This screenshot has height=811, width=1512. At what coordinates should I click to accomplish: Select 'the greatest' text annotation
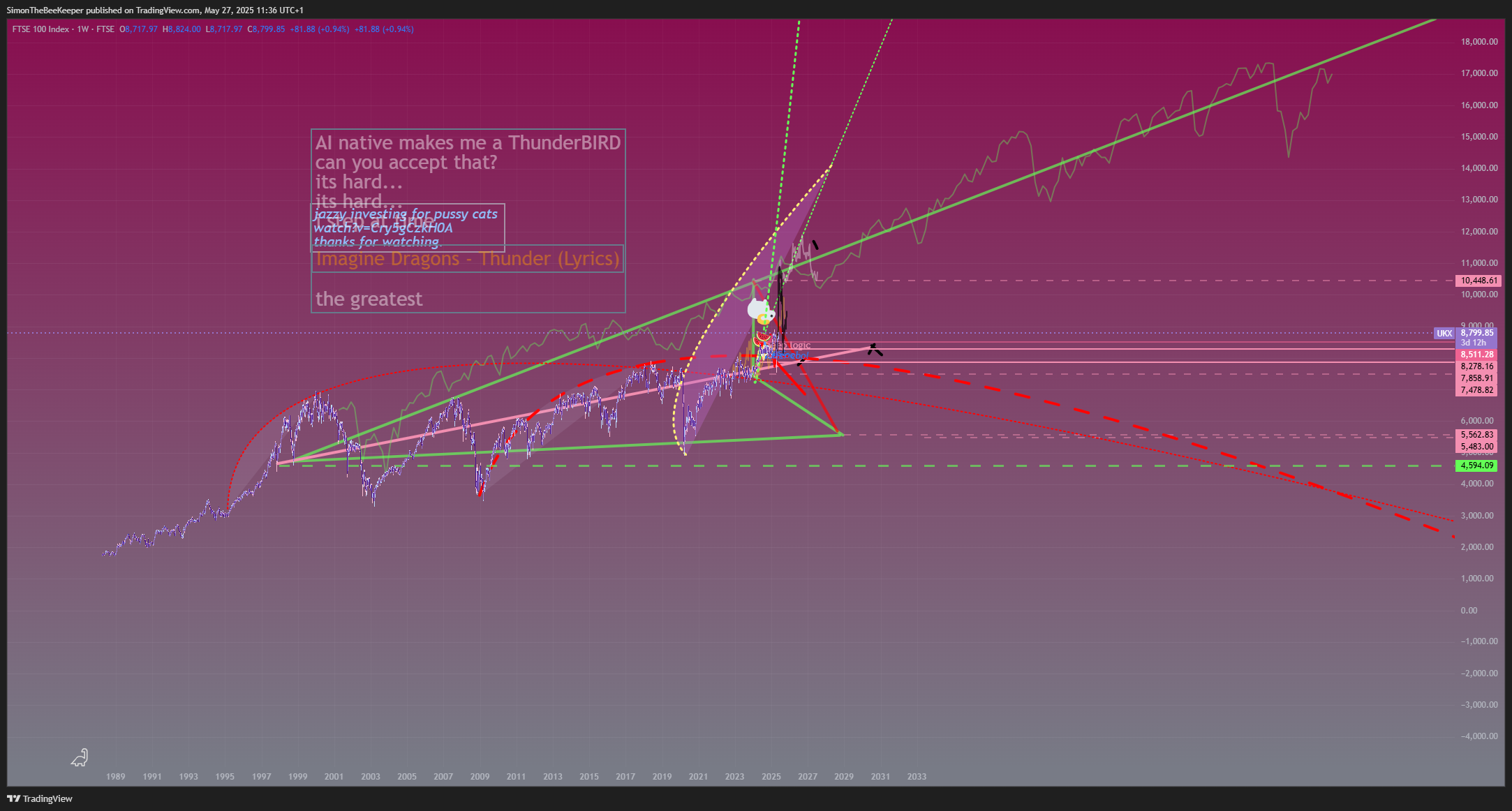tap(369, 299)
